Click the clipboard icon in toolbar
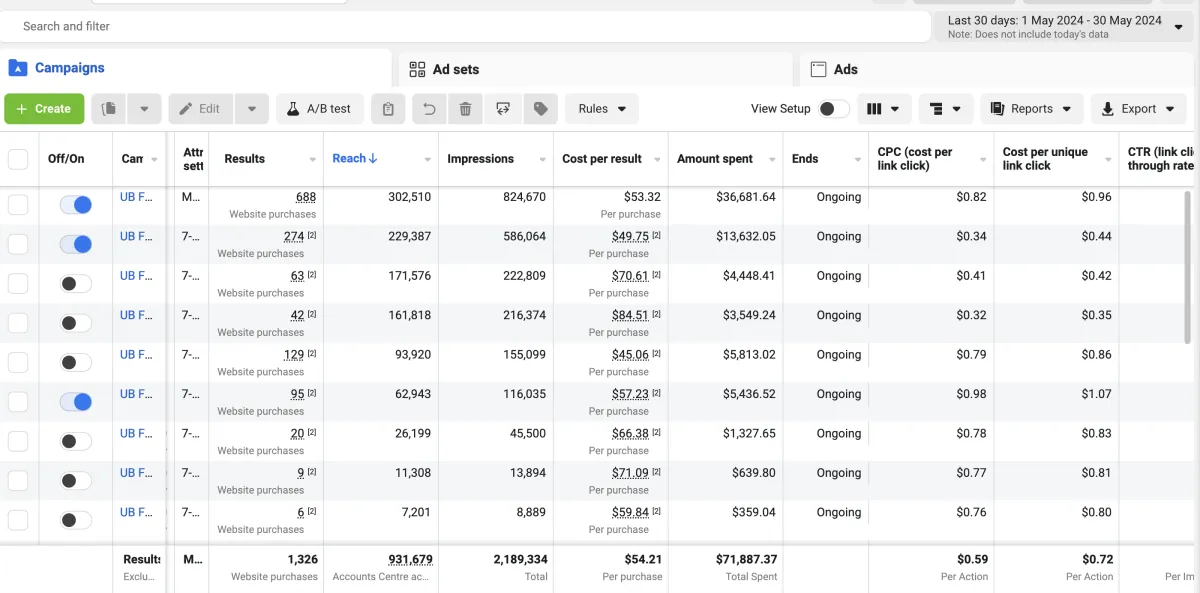Viewport: 1200px width, 593px height. (x=389, y=109)
